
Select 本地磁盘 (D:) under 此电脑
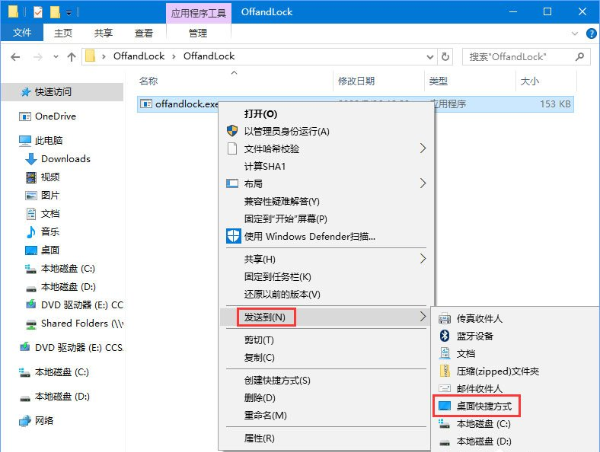[x=68, y=287]
